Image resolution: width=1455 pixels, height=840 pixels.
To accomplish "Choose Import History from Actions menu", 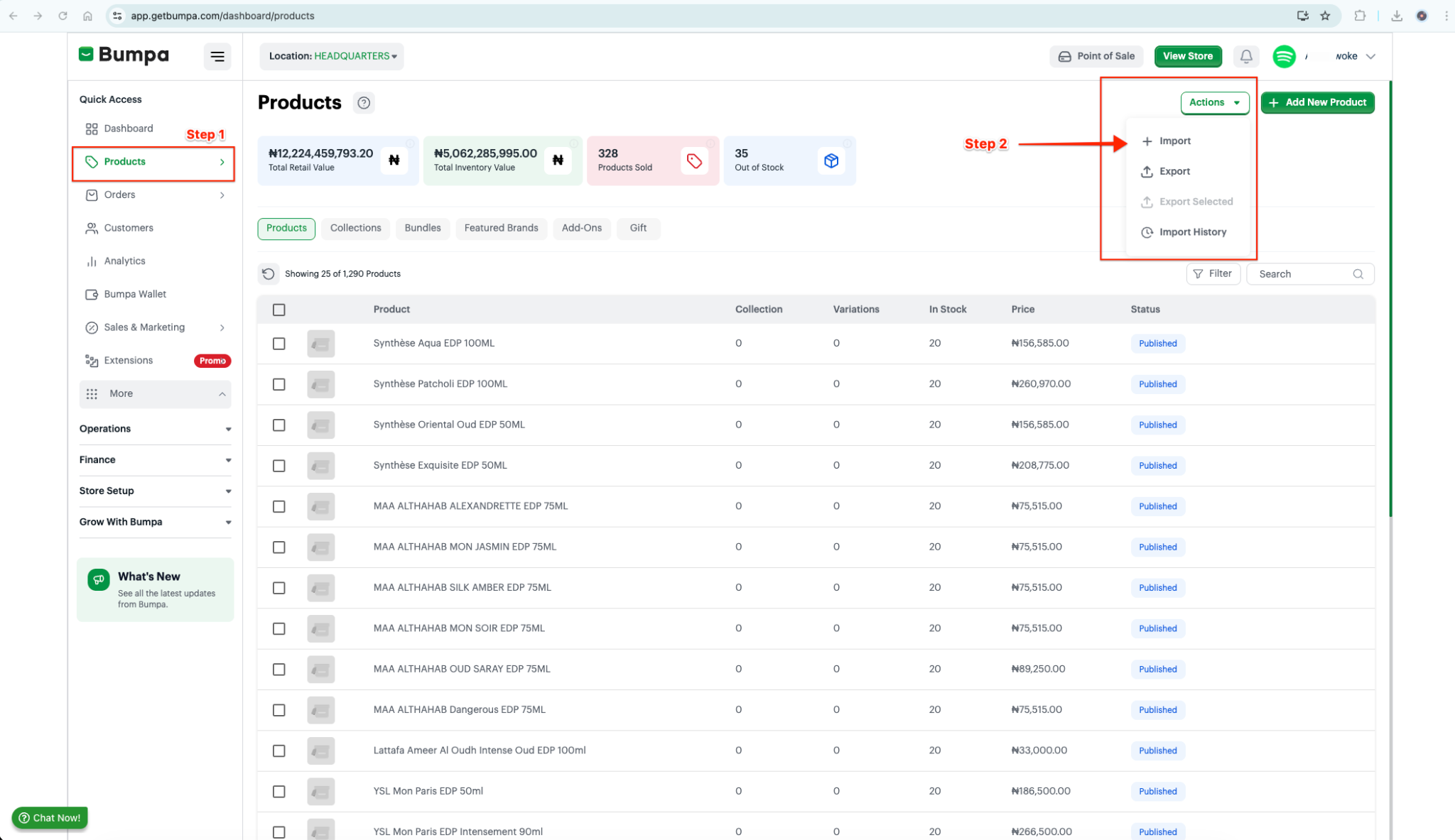I will (1192, 232).
